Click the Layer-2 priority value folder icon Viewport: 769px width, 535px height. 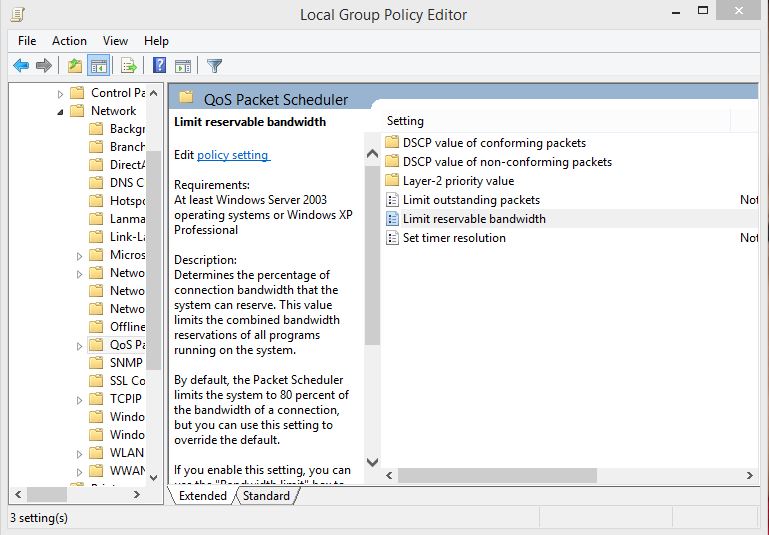392,180
